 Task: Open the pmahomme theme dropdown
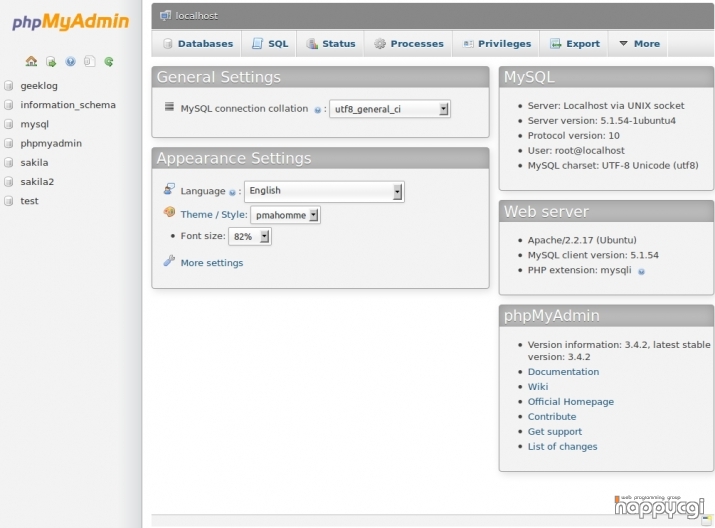285,215
